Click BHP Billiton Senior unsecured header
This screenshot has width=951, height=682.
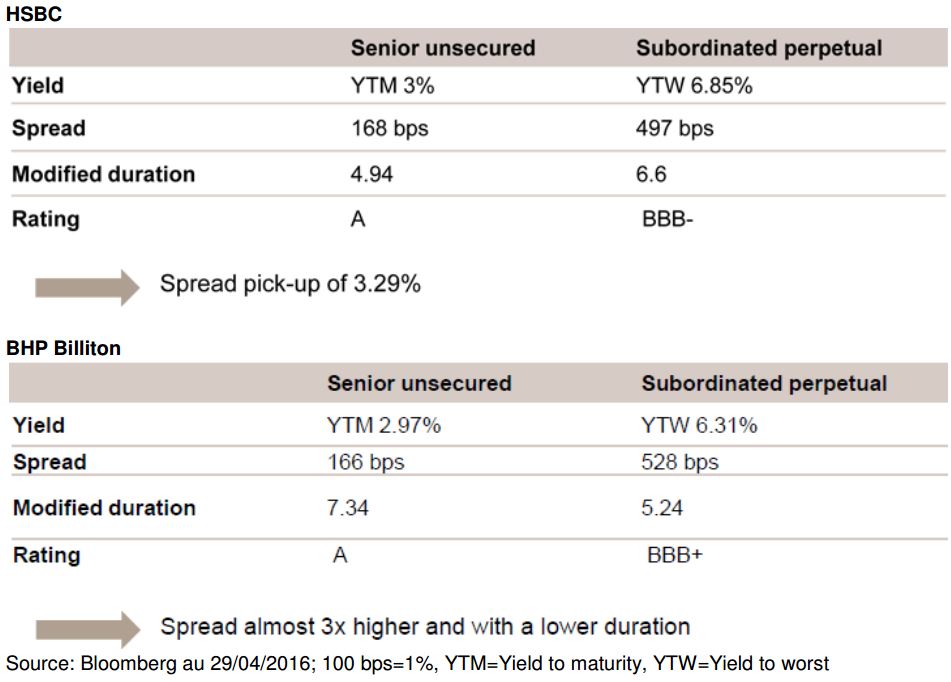coord(419,383)
